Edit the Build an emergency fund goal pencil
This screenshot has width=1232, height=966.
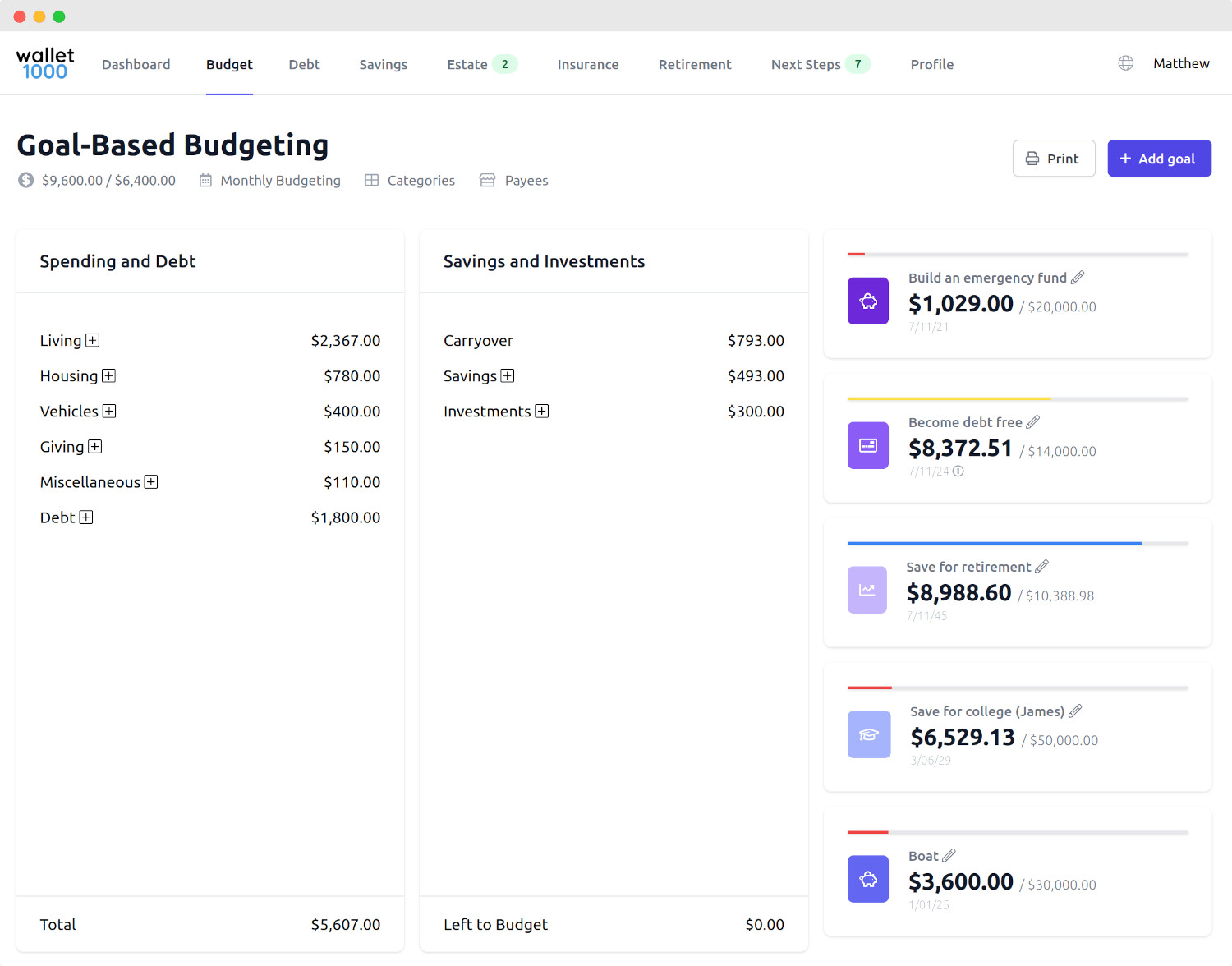(x=1078, y=278)
